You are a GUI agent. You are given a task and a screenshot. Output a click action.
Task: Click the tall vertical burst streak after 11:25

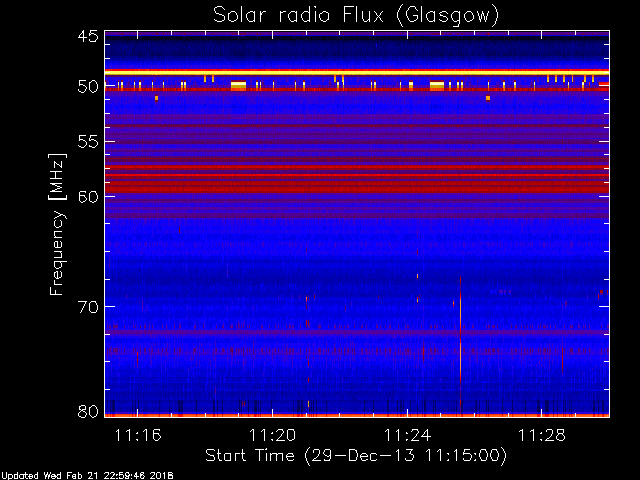(460, 345)
